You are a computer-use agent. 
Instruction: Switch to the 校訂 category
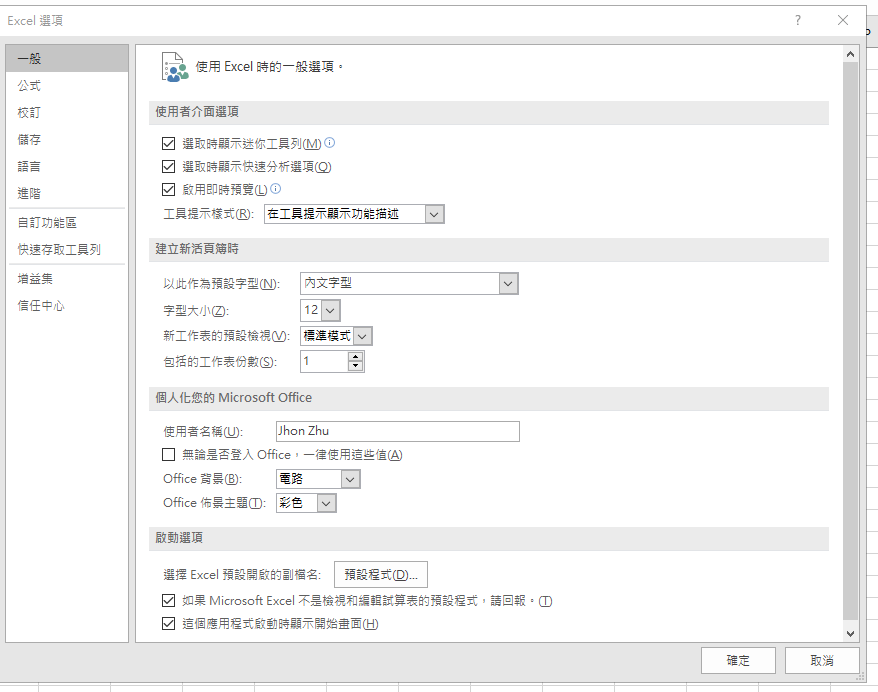point(67,113)
